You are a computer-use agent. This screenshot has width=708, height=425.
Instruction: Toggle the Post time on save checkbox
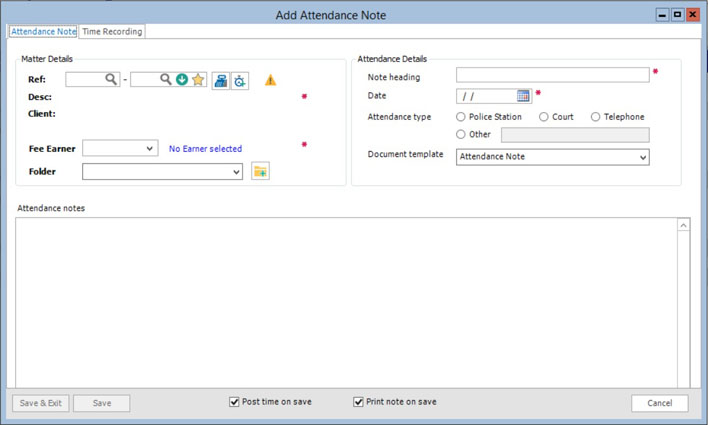click(x=235, y=402)
